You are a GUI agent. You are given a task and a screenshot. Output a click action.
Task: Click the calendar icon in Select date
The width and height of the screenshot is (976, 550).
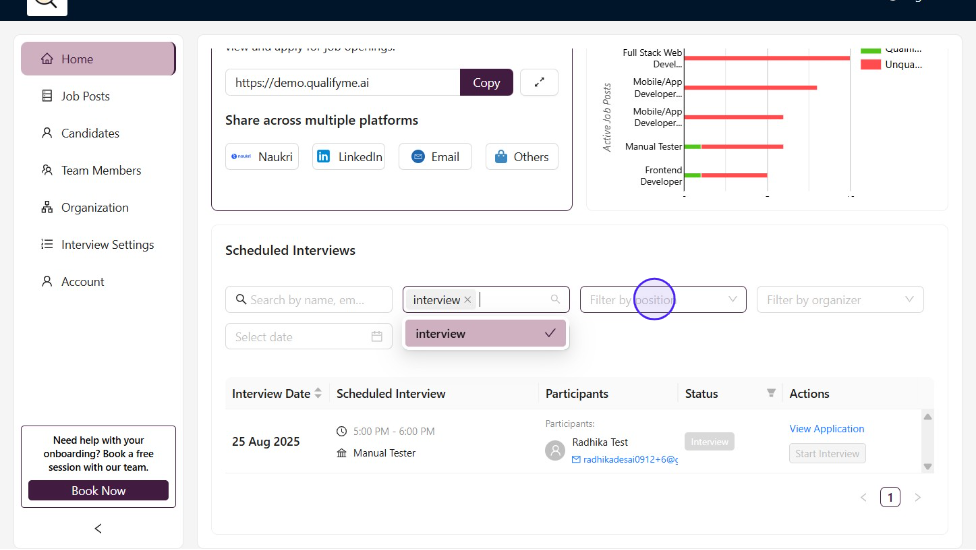(377, 337)
